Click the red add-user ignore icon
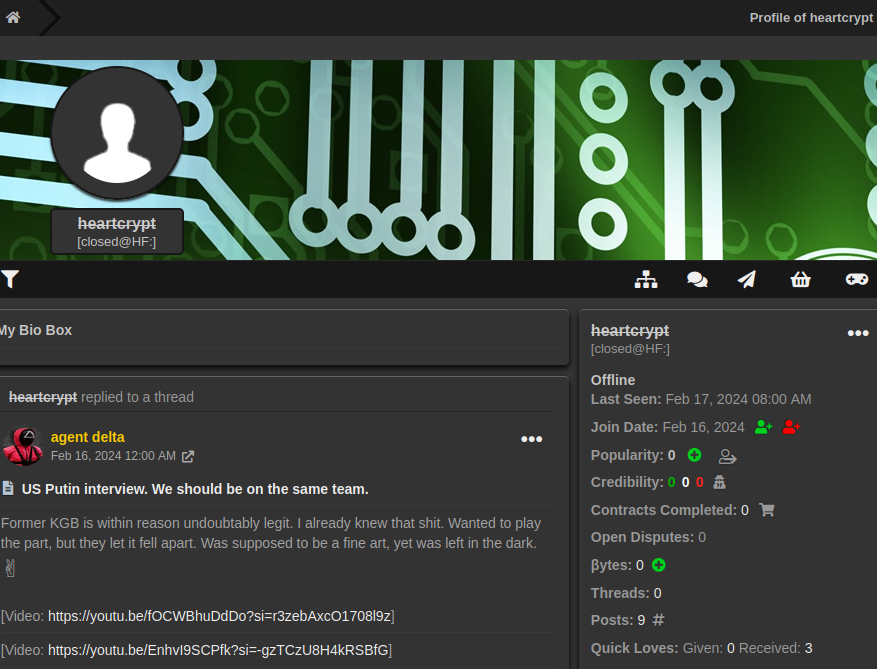877x669 pixels. [x=791, y=427]
